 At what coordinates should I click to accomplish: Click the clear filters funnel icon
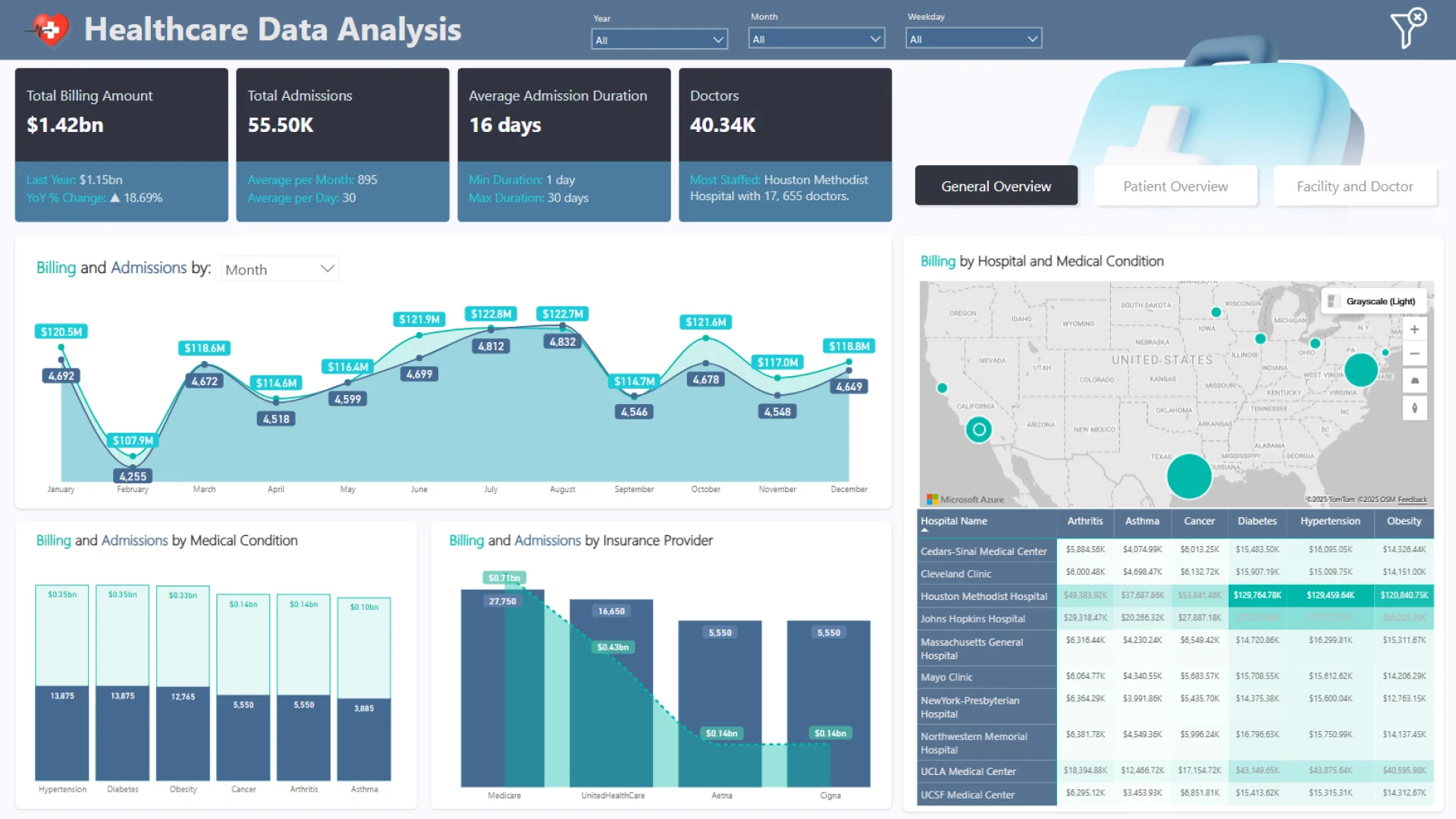point(1407,28)
